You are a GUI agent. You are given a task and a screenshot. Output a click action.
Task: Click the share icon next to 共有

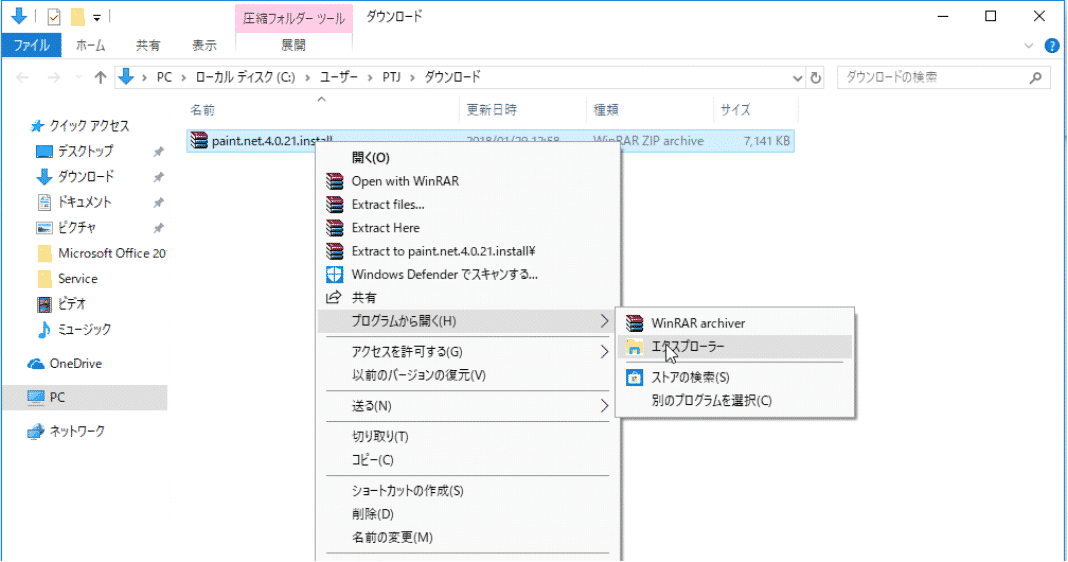[x=334, y=297]
